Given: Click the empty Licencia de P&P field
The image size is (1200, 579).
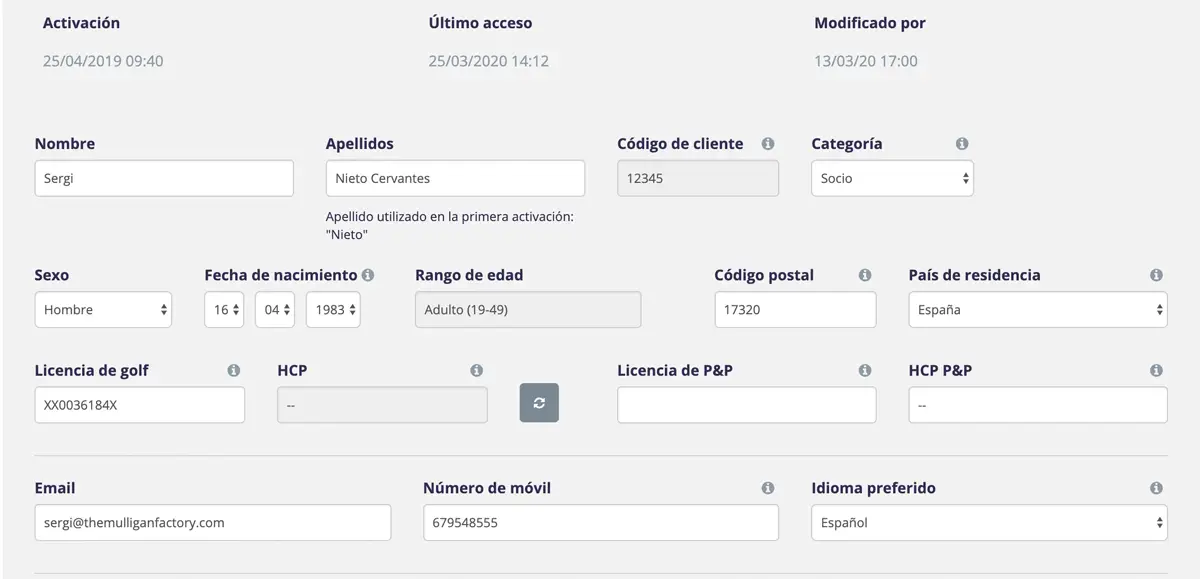Looking at the screenshot, I should [x=746, y=404].
